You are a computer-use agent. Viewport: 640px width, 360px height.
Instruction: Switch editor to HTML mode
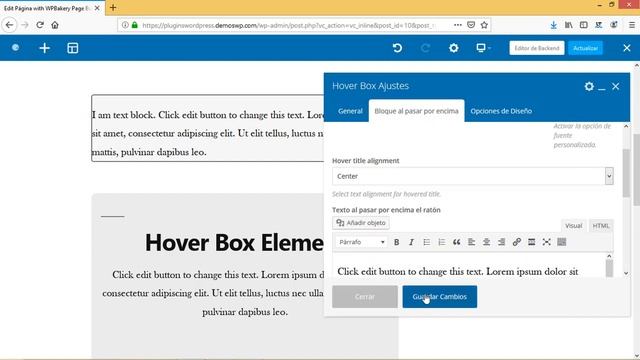(600, 226)
